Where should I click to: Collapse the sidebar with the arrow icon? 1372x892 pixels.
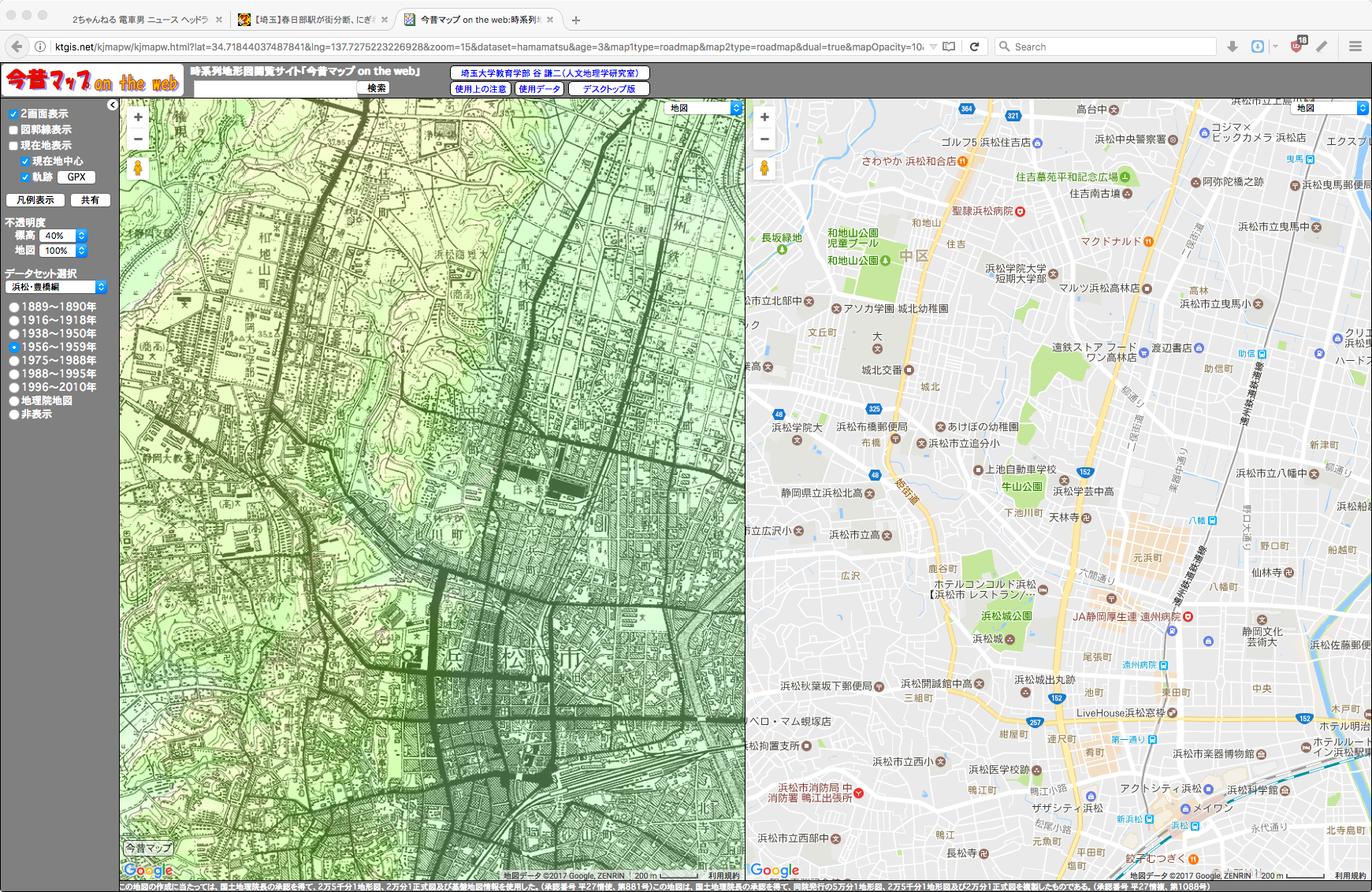(x=113, y=105)
